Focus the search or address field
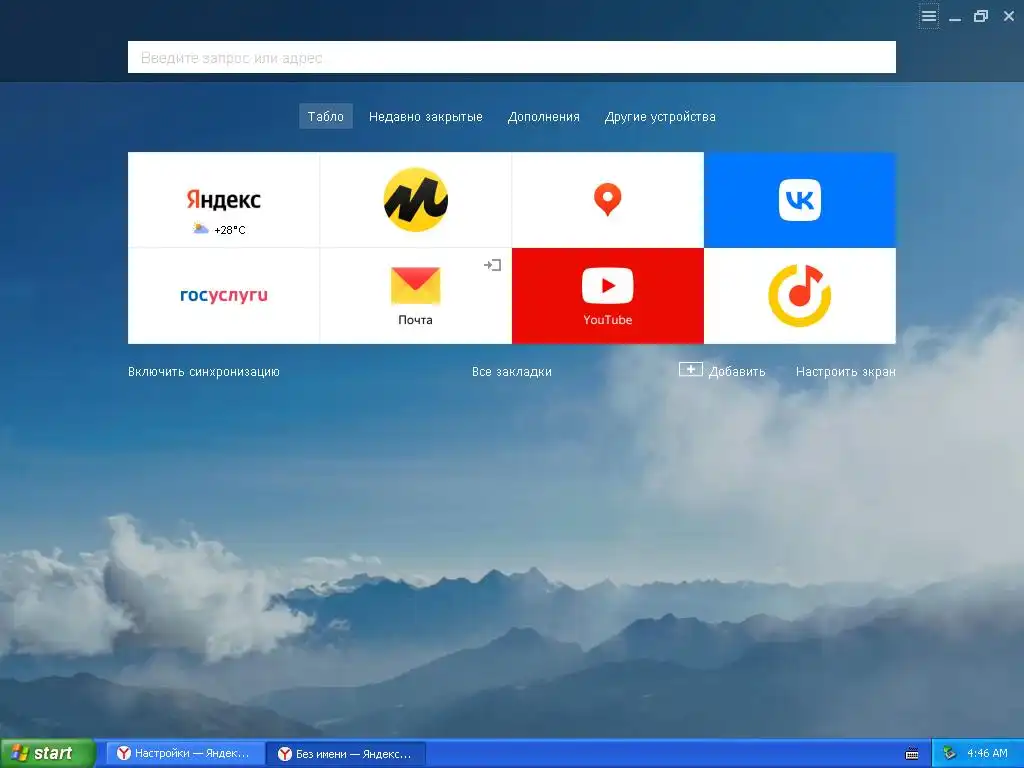This screenshot has width=1024, height=768. 511,57
